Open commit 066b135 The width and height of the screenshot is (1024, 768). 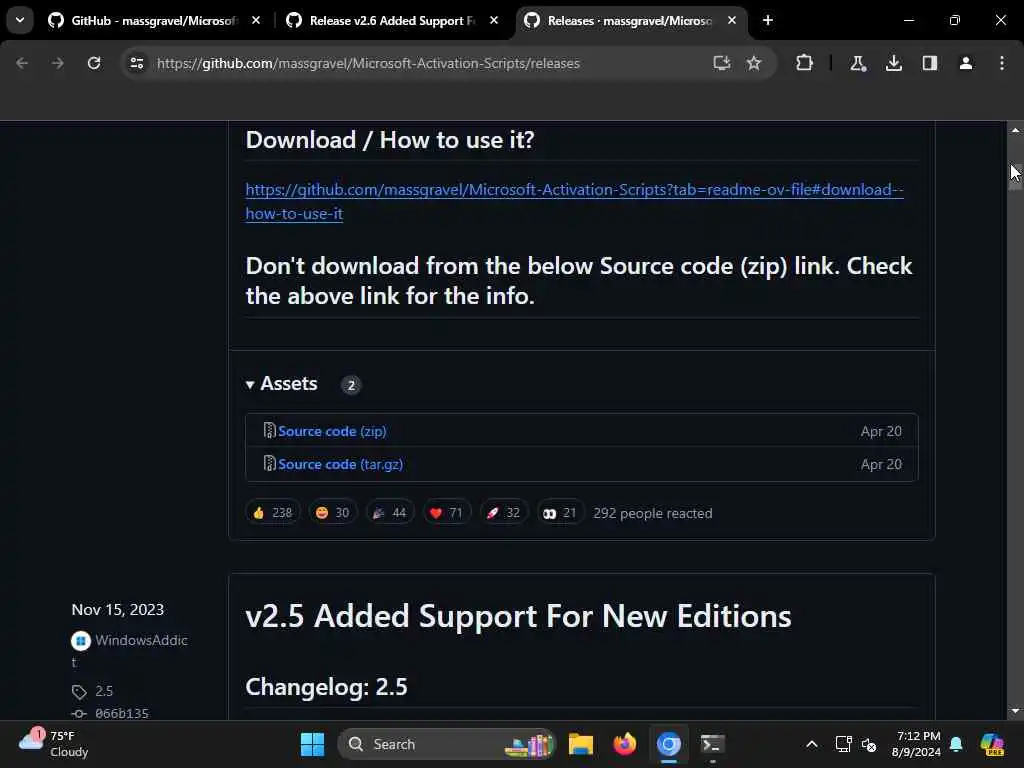tap(121, 713)
